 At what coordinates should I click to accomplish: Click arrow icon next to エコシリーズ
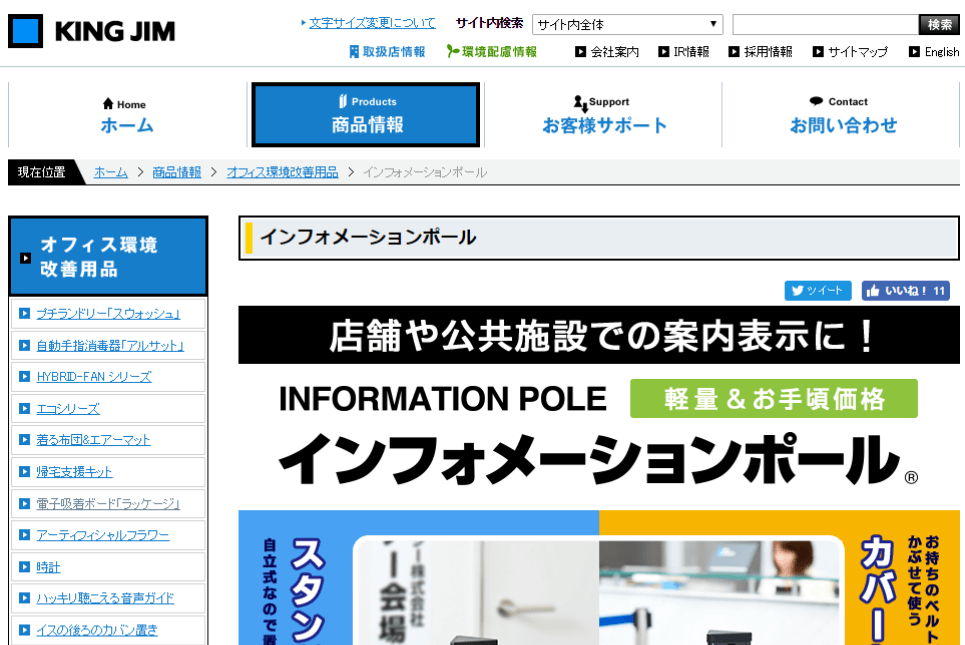point(25,409)
